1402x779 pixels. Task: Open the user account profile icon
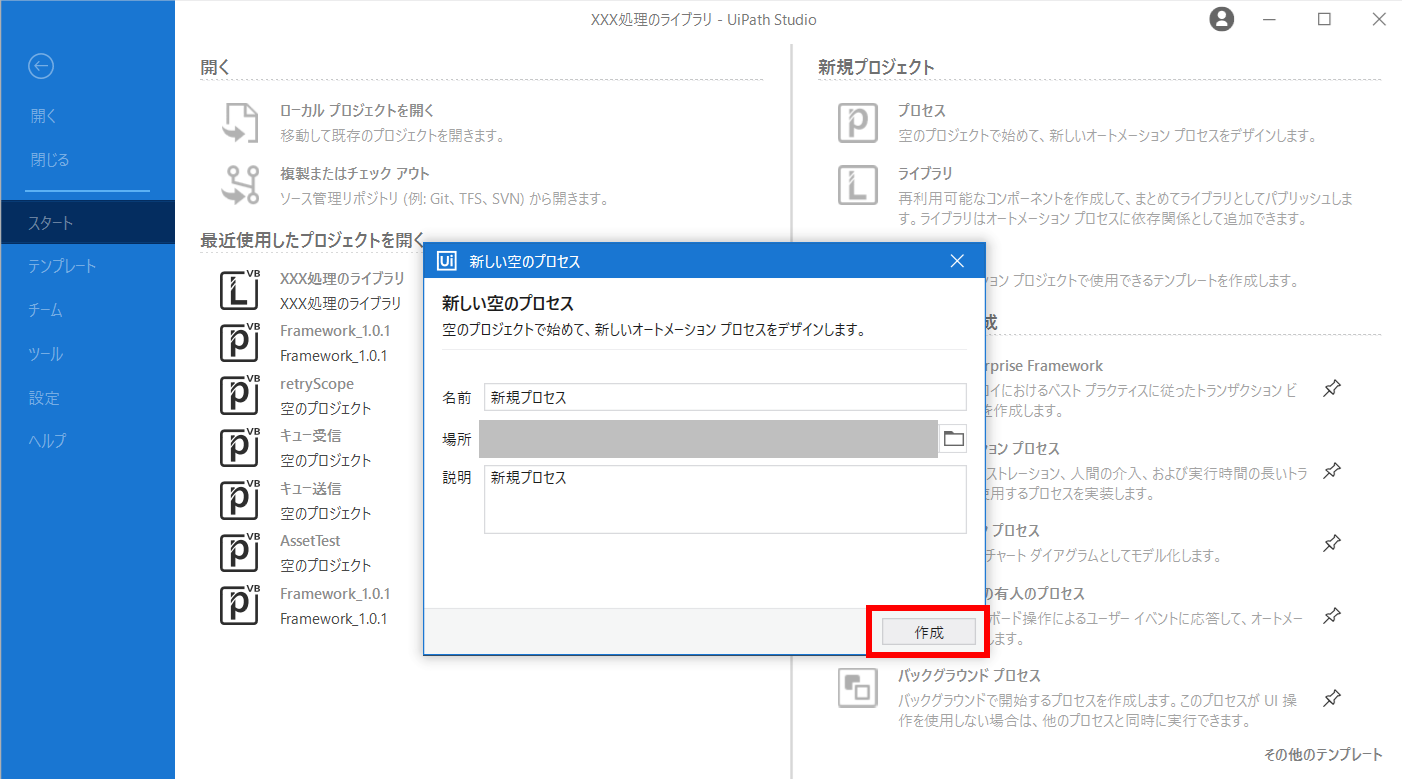click(1221, 19)
